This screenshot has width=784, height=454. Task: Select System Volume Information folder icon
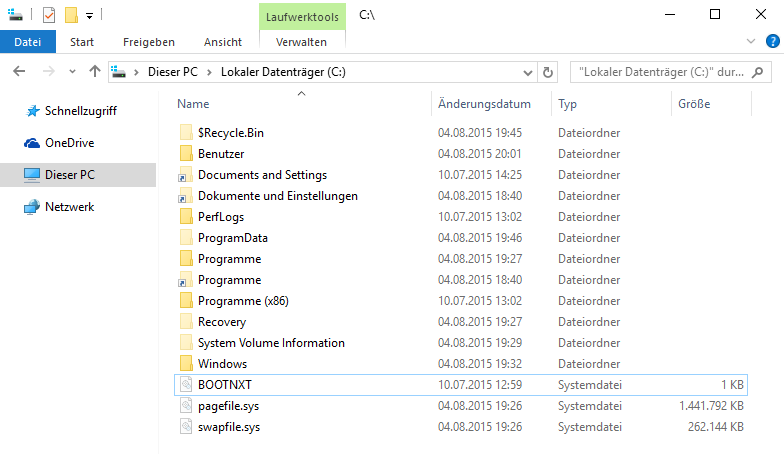tap(186, 342)
